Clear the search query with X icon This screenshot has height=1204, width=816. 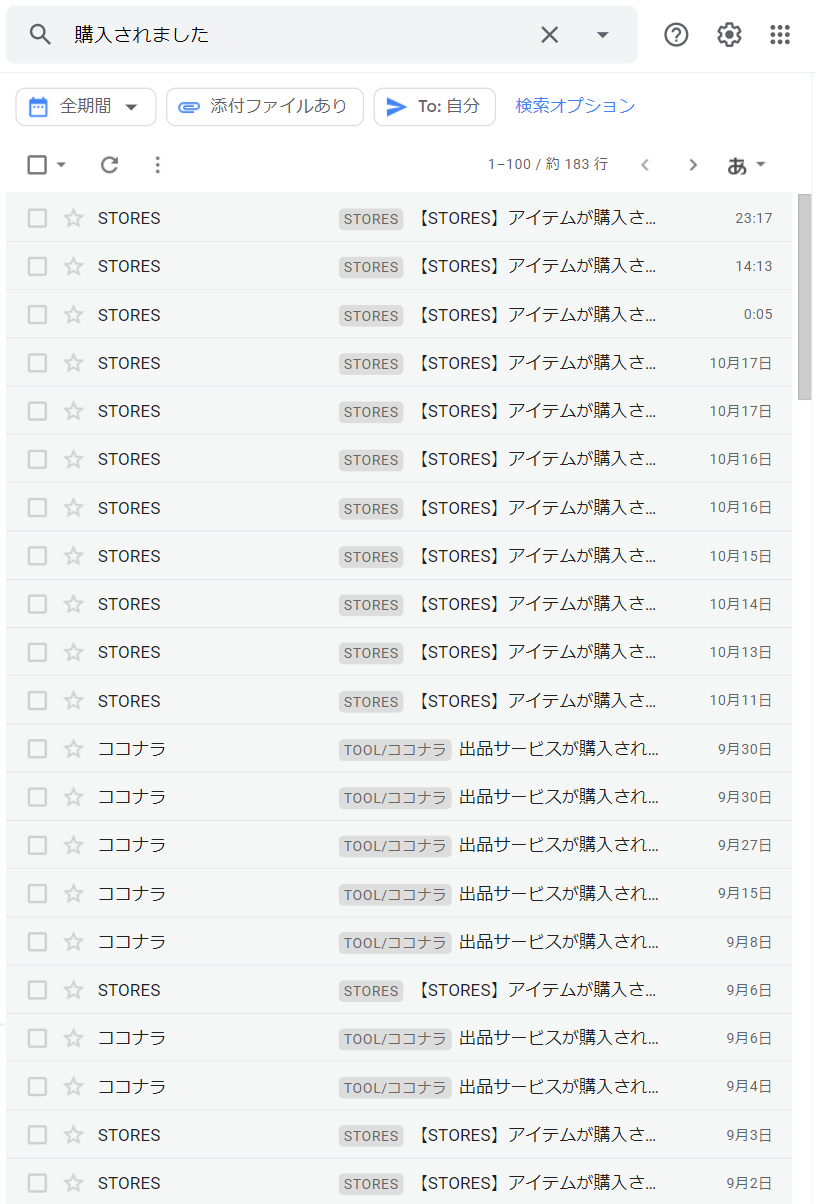[550, 35]
